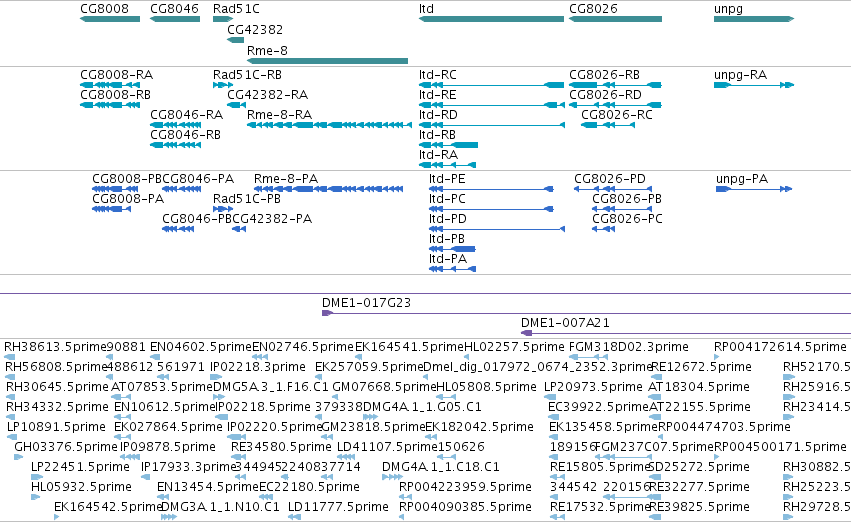Viewport: 851px width, 522px height.
Task: Click cDNA GH03376.5prime
Action: tap(19, 457)
